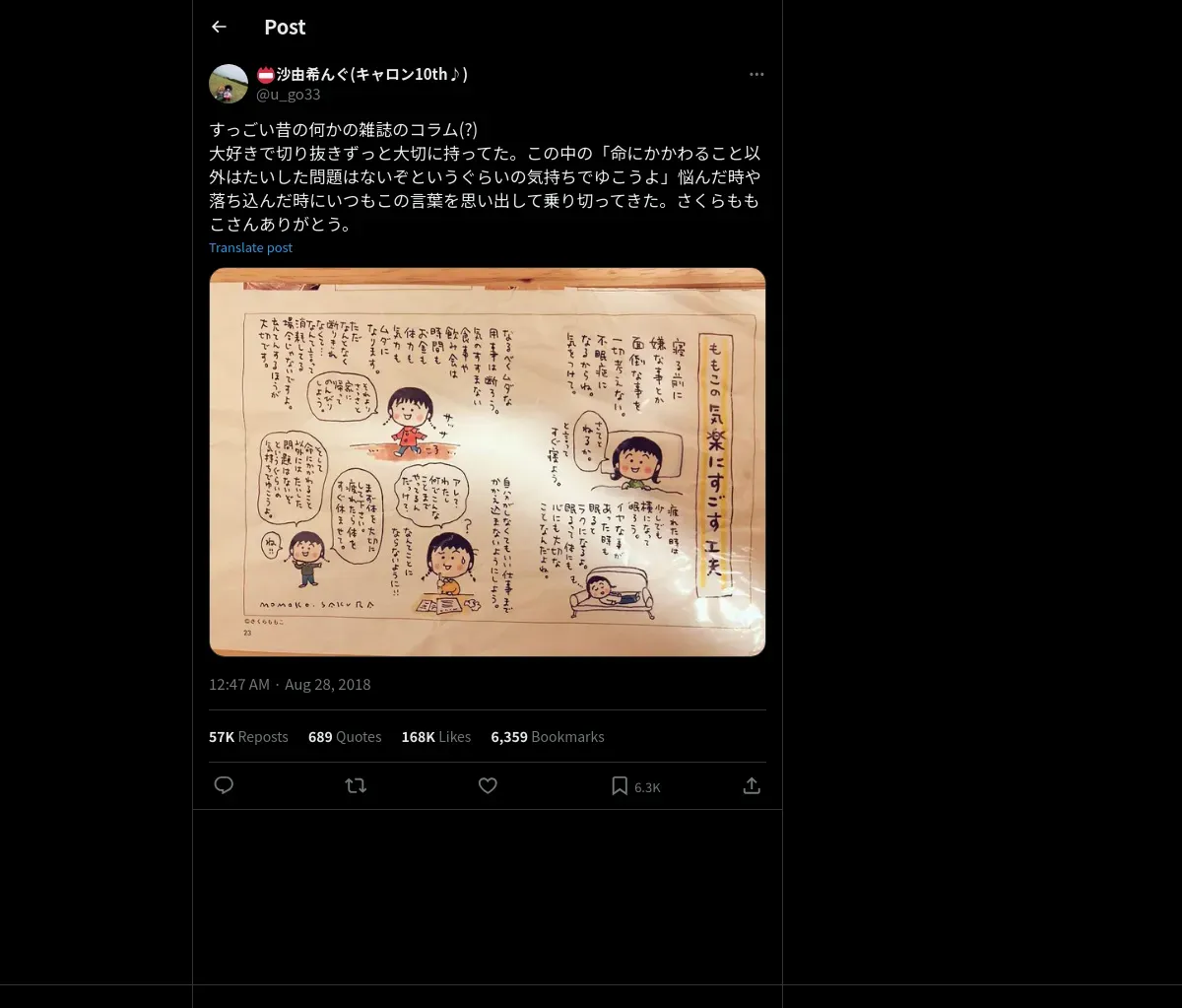The width and height of the screenshot is (1182, 1008).
Task: Click the Japanese post text body
Action: [485, 177]
